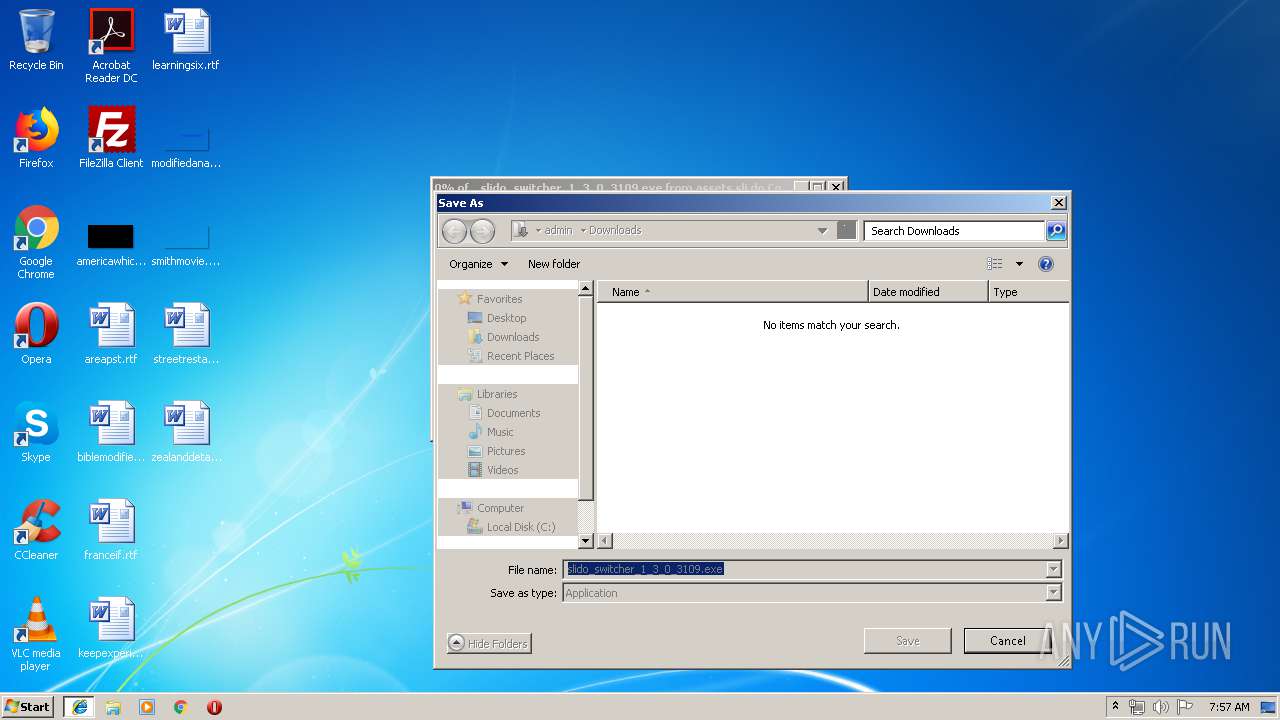Expand the view options dropdown arrow
Viewport: 1280px width, 720px height.
pyautogui.click(x=1019, y=264)
